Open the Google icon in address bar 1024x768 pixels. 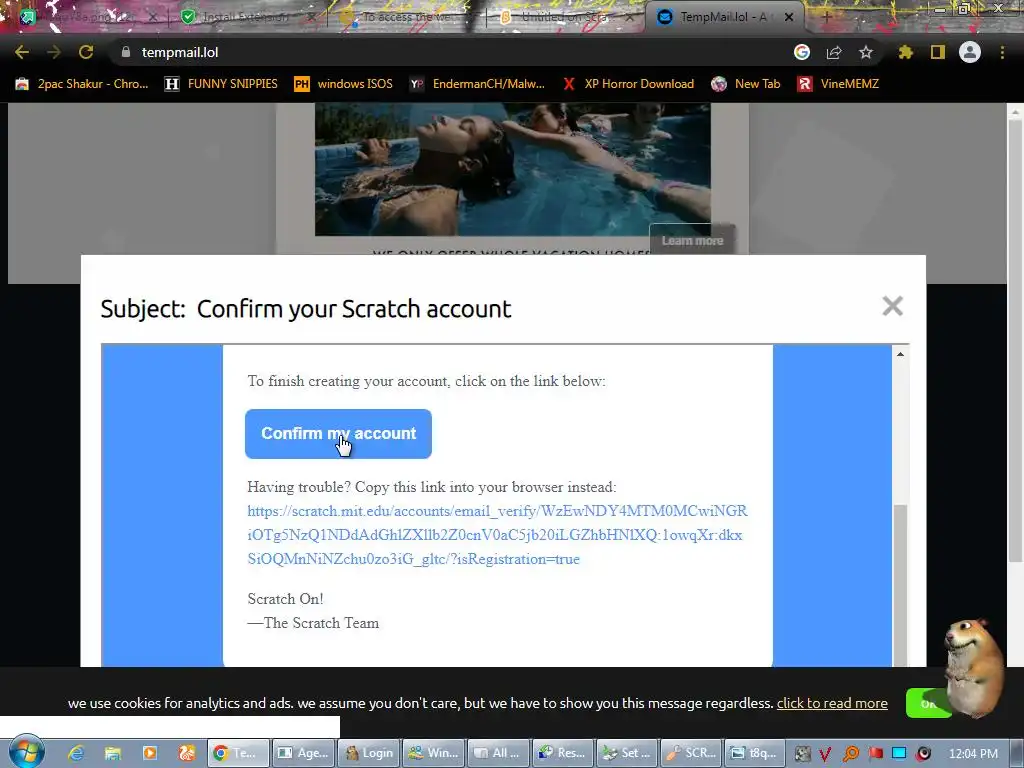coord(802,52)
